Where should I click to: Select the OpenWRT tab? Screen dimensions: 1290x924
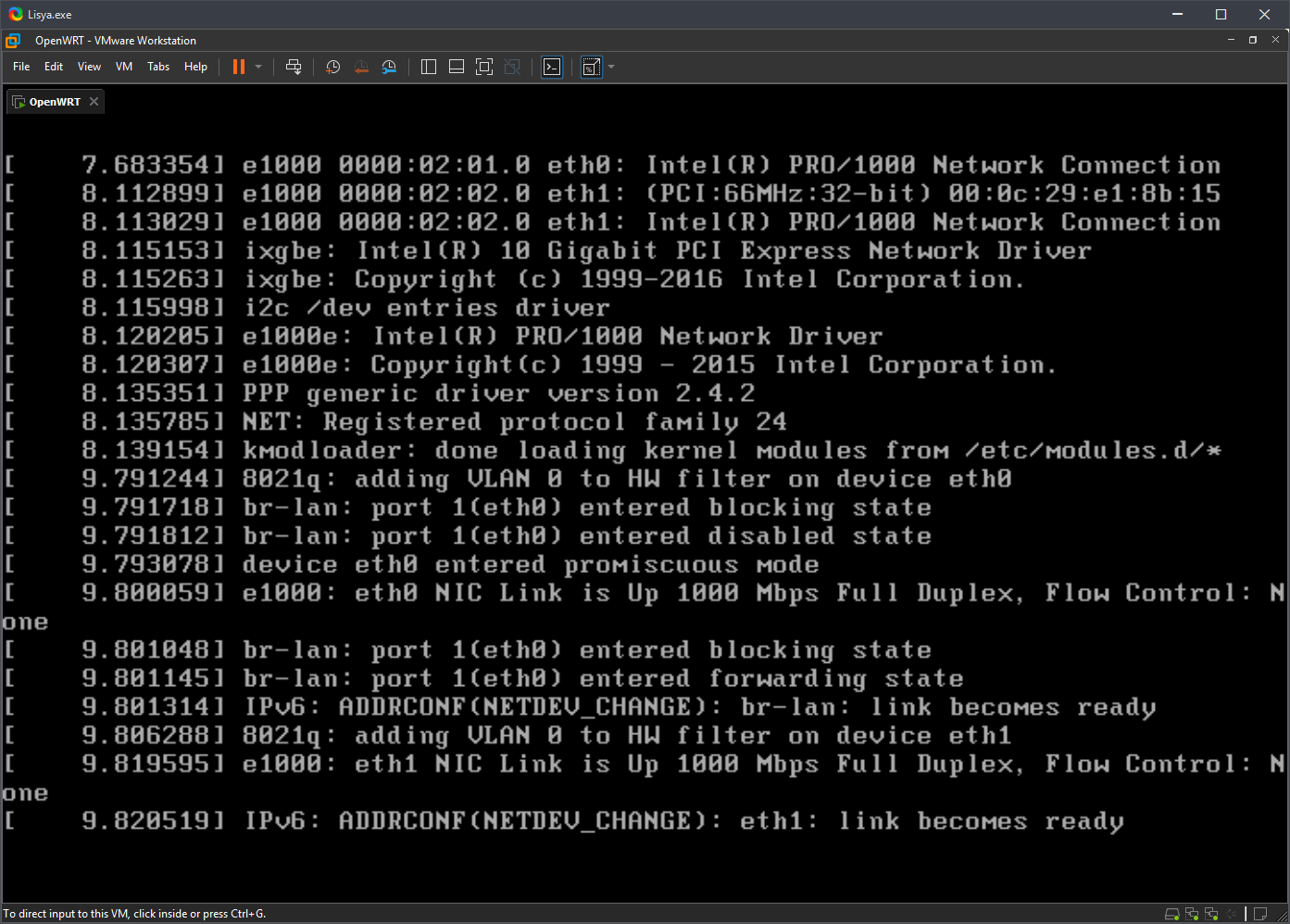tap(55, 102)
